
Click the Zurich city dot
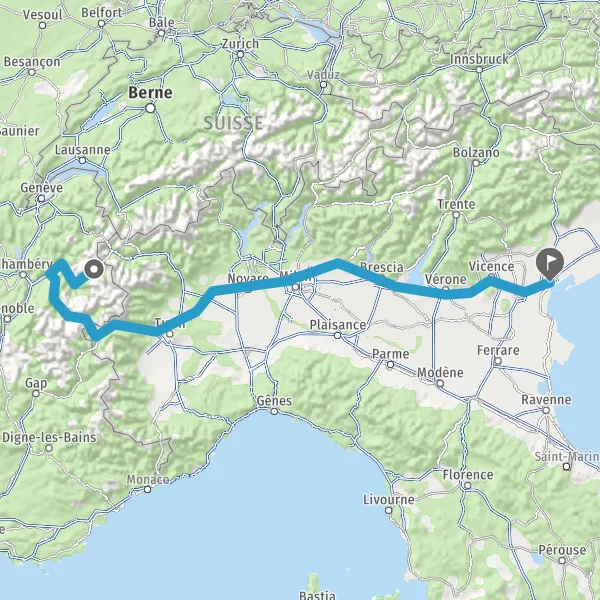coord(240,54)
